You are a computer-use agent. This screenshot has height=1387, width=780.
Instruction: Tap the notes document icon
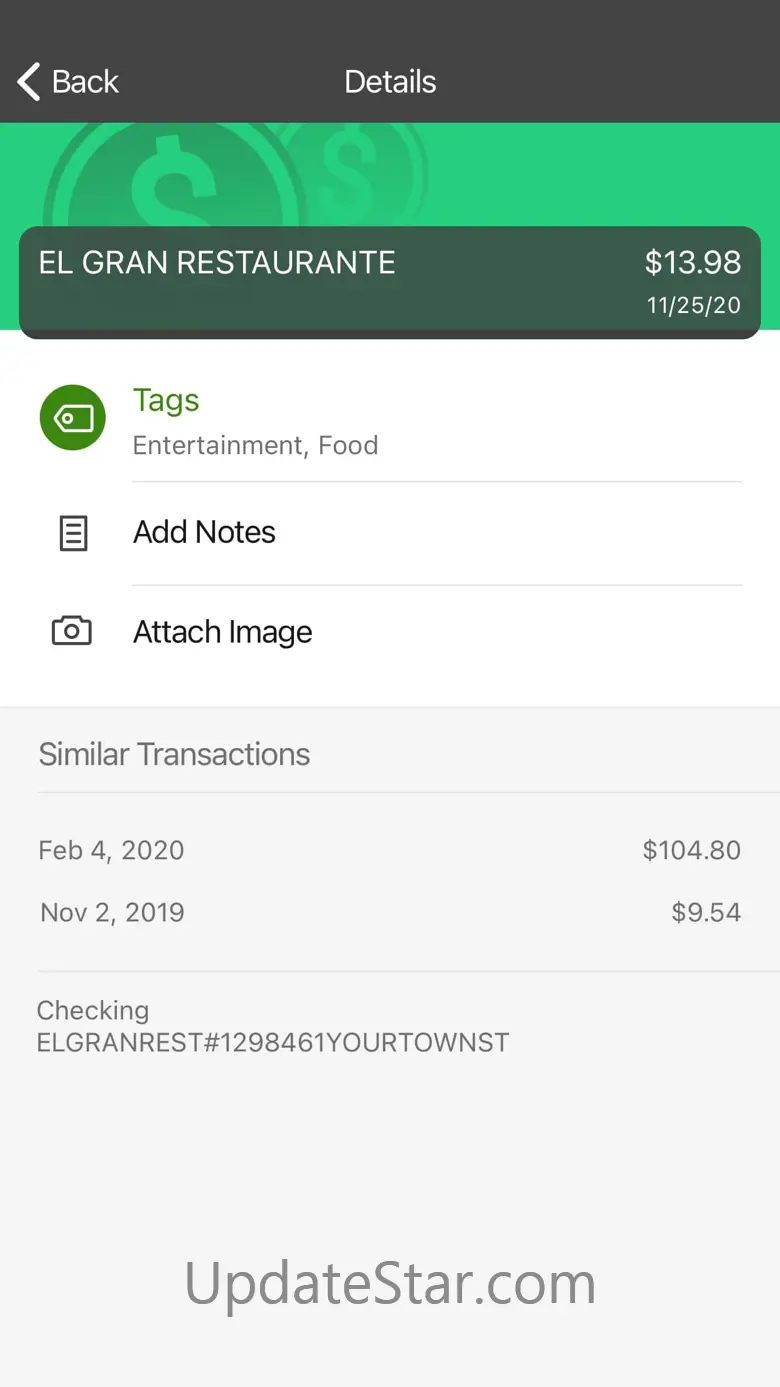click(x=73, y=533)
